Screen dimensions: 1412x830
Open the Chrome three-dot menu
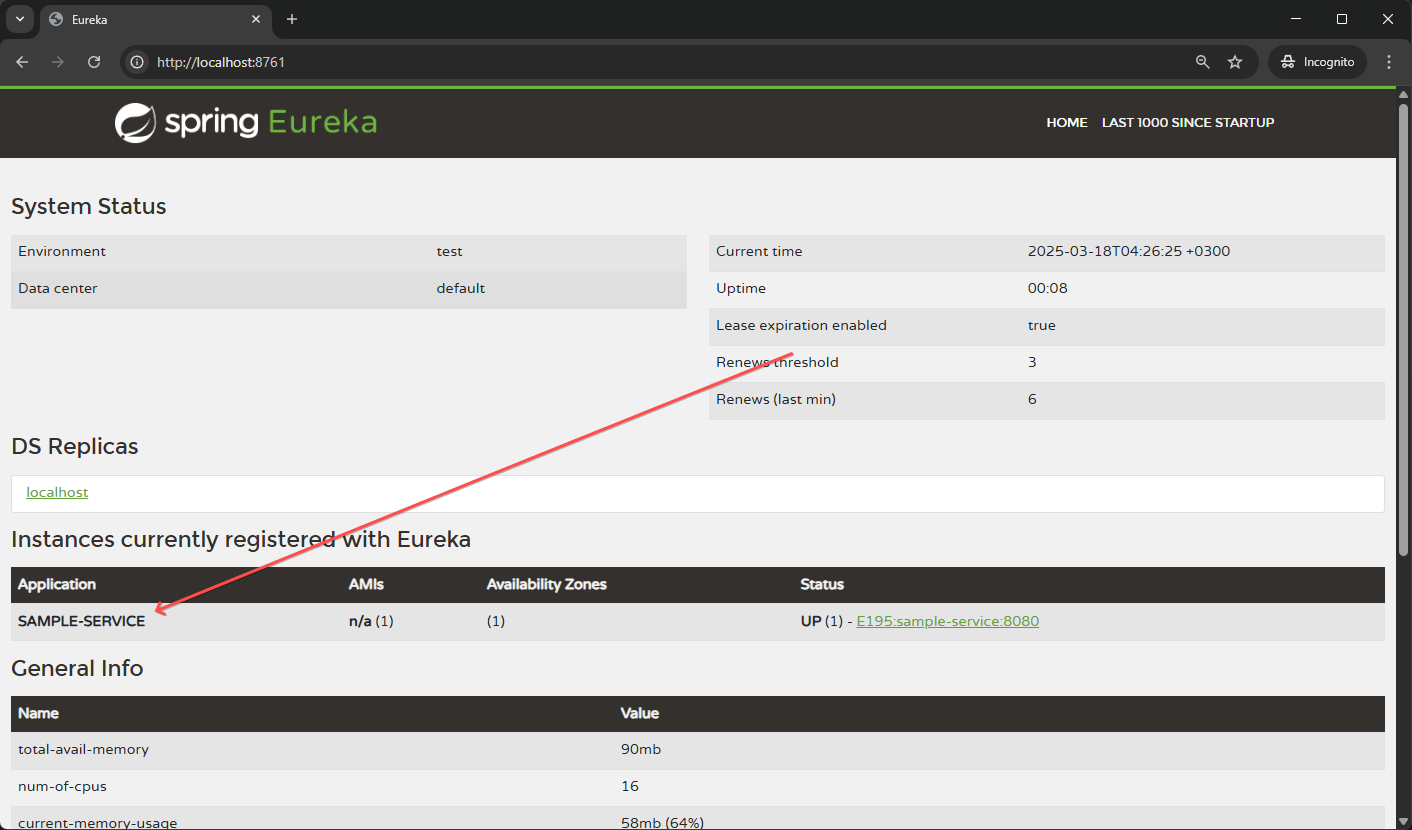(1389, 62)
